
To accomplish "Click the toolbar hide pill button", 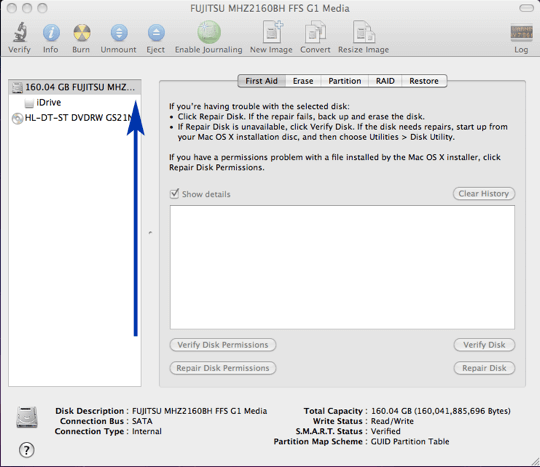I will click(526, 8).
